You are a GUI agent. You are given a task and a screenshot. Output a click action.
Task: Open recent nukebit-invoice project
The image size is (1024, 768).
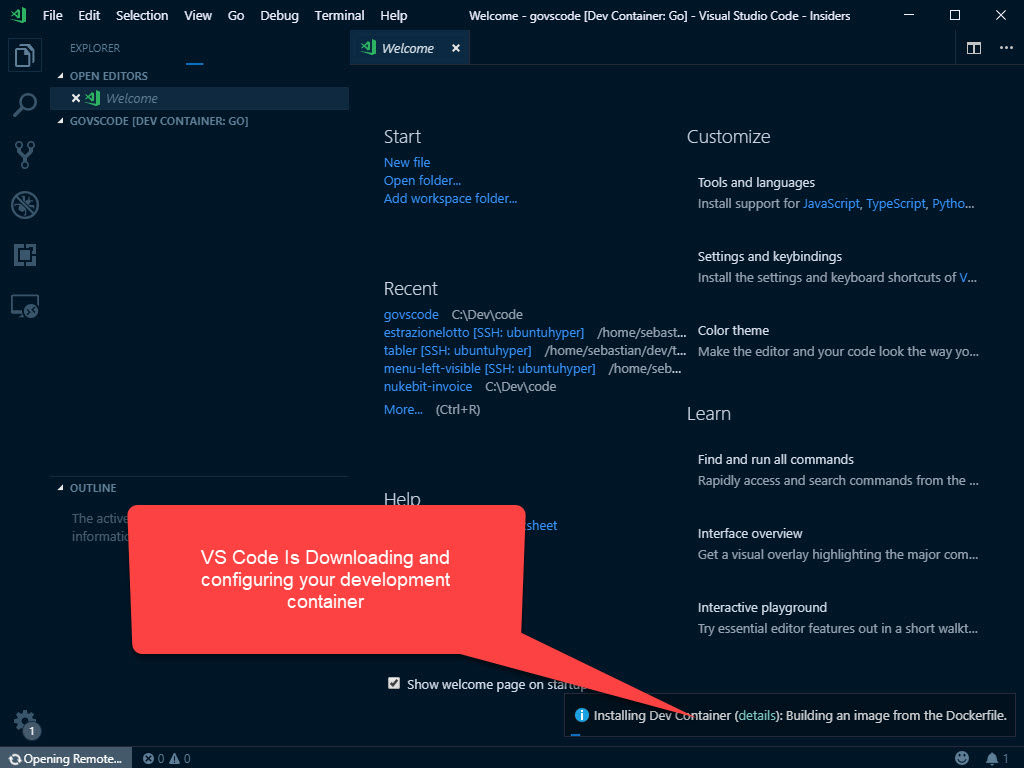click(428, 387)
